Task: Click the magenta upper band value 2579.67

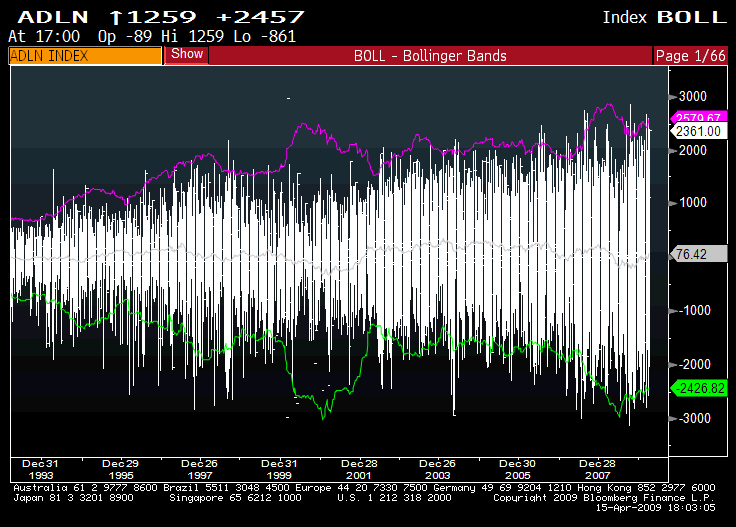Action: tap(698, 117)
